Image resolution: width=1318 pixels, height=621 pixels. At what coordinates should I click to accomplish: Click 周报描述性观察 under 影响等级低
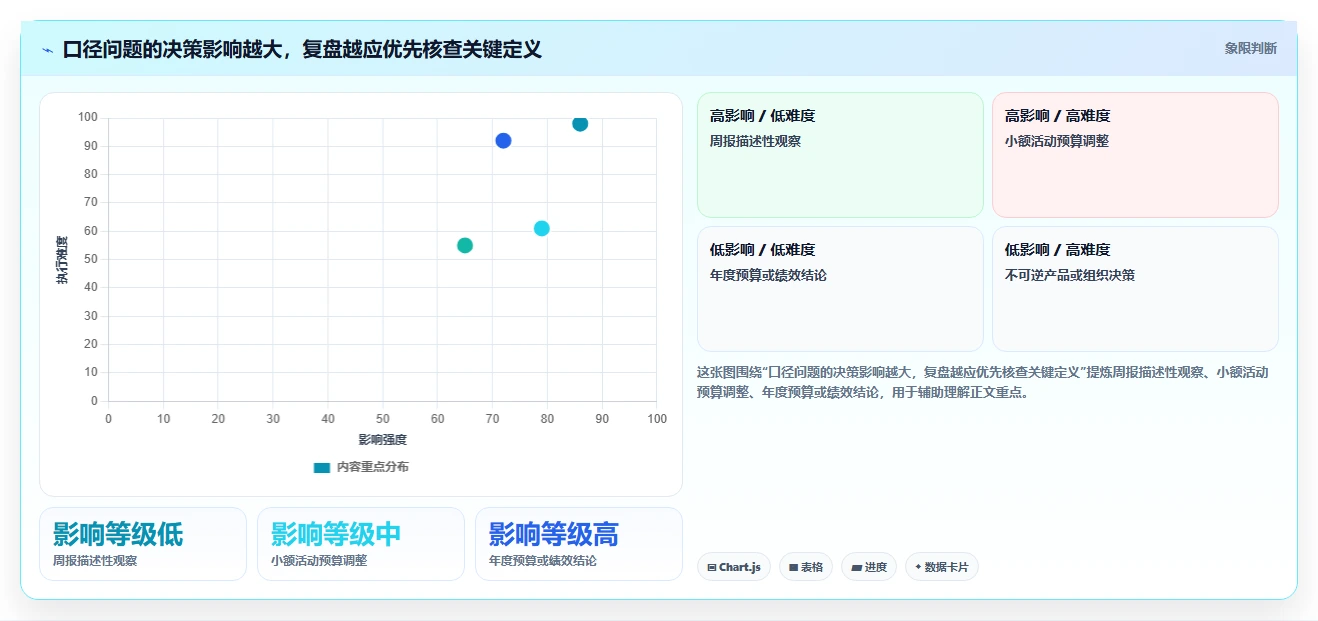95,561
